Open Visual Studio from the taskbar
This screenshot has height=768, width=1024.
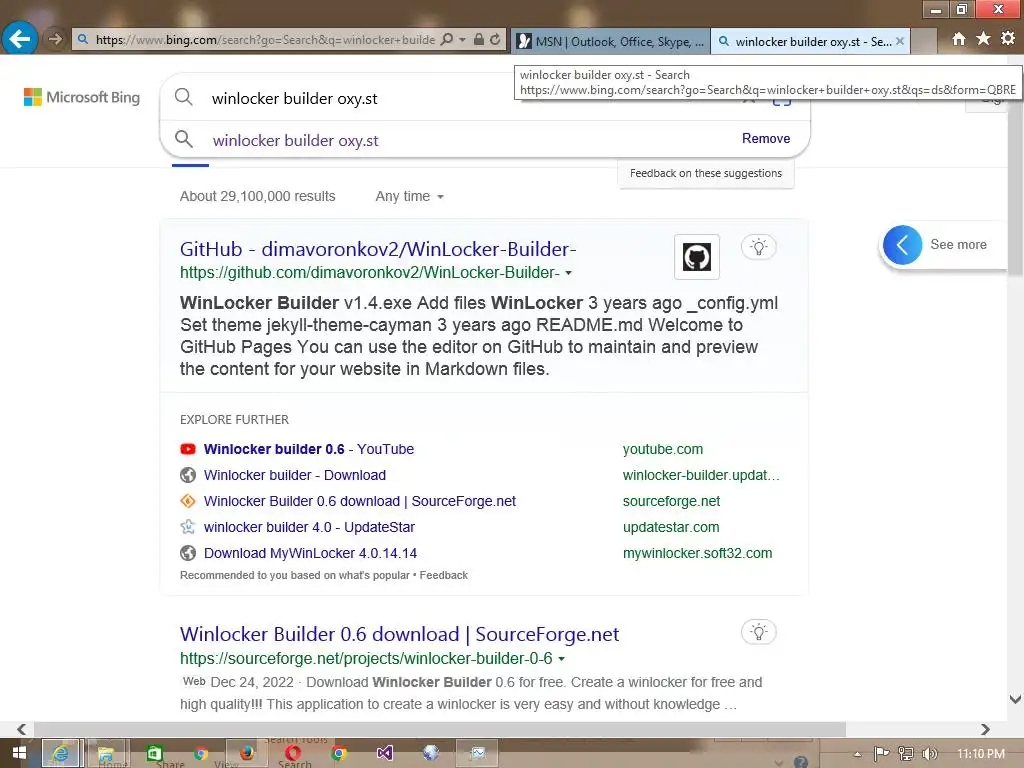(x=385, y=753)
